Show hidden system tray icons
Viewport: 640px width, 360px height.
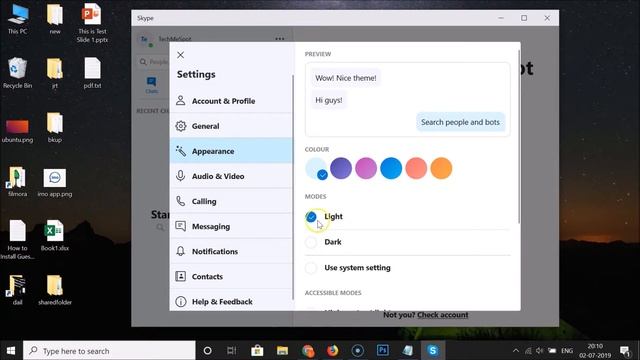516,351
